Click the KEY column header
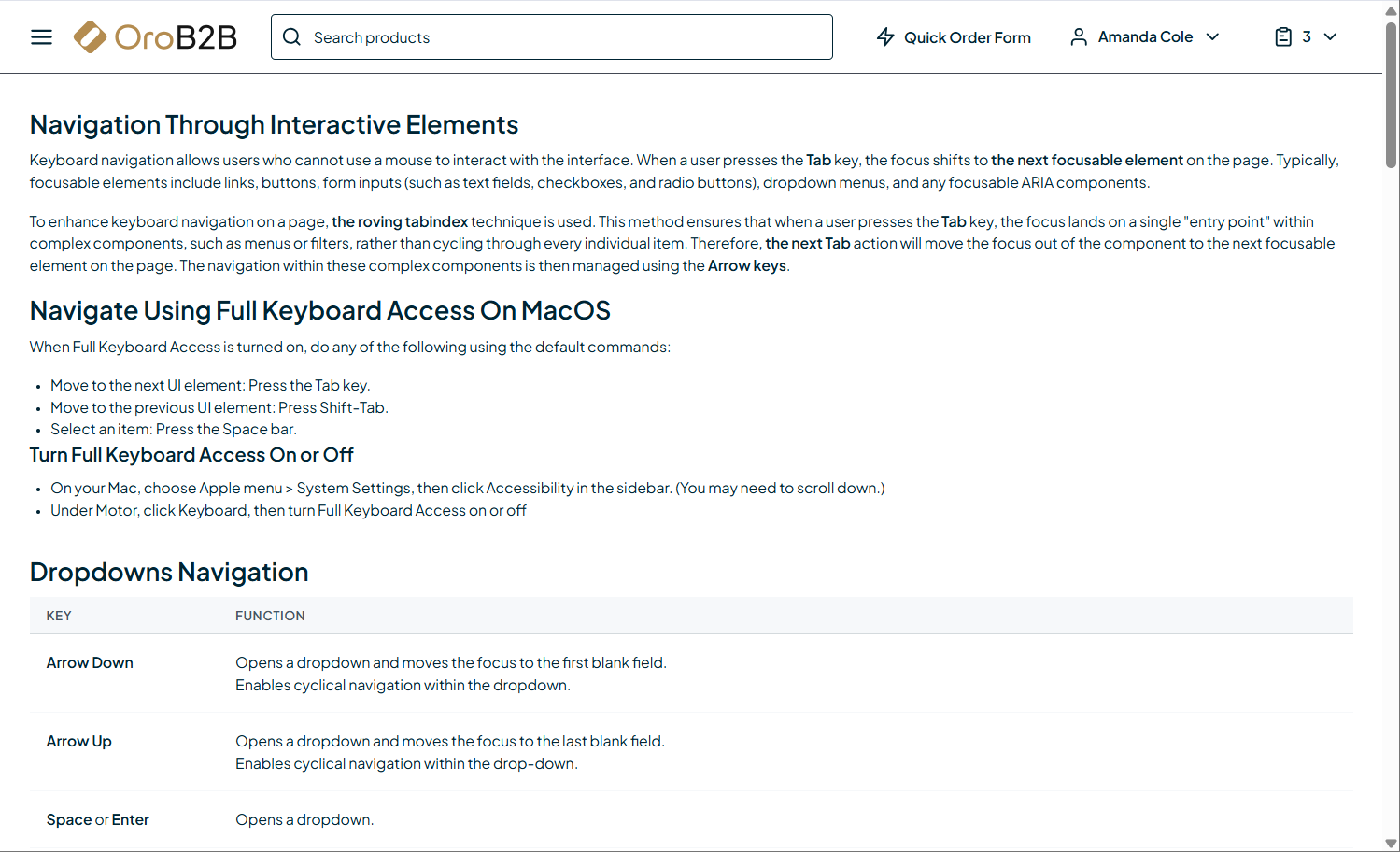Viewport: 1400px width, 852px height. click(x=59, y=616)
